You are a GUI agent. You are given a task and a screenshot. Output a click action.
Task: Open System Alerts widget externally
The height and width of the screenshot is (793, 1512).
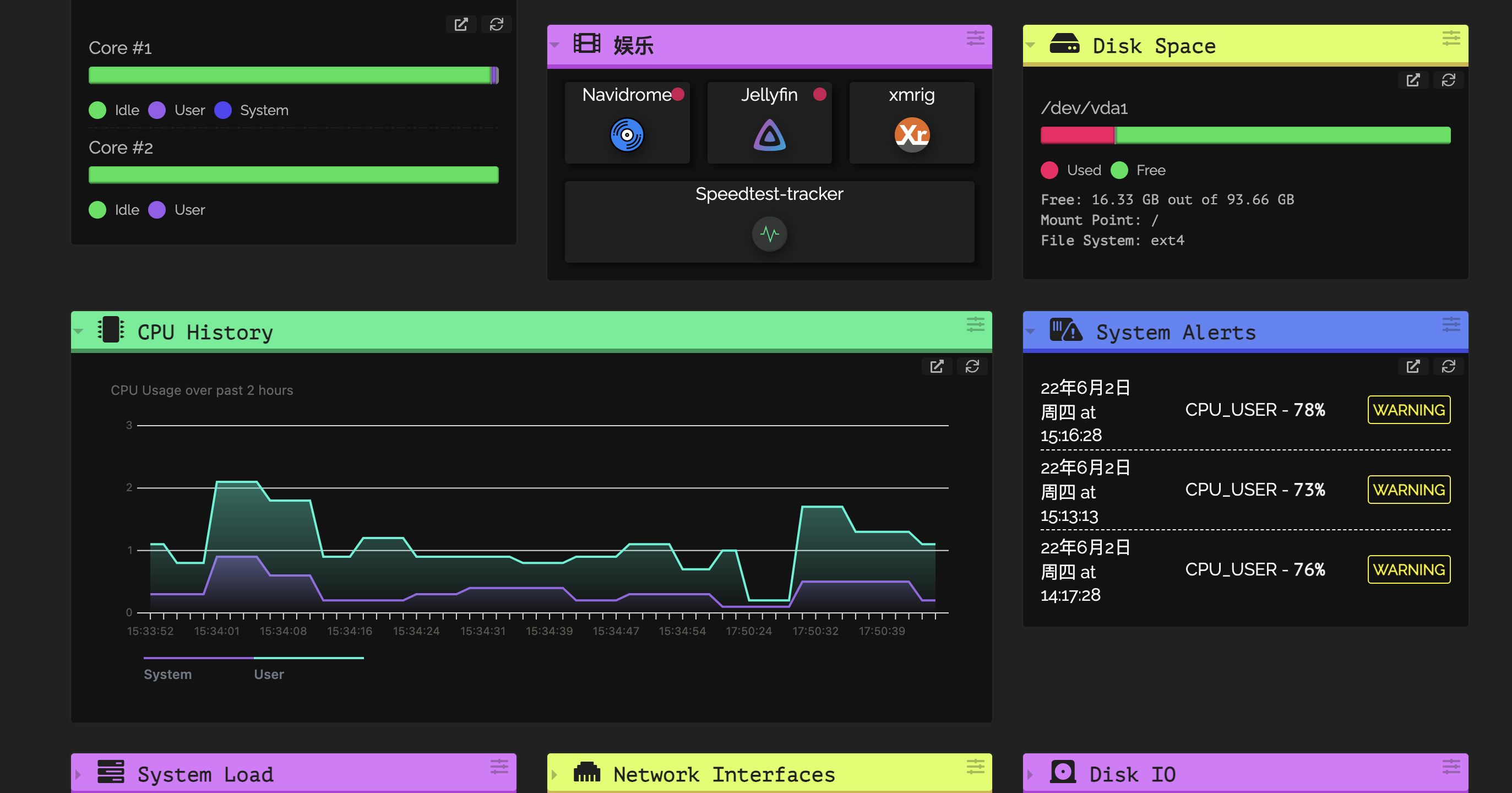pos(1412,366)
